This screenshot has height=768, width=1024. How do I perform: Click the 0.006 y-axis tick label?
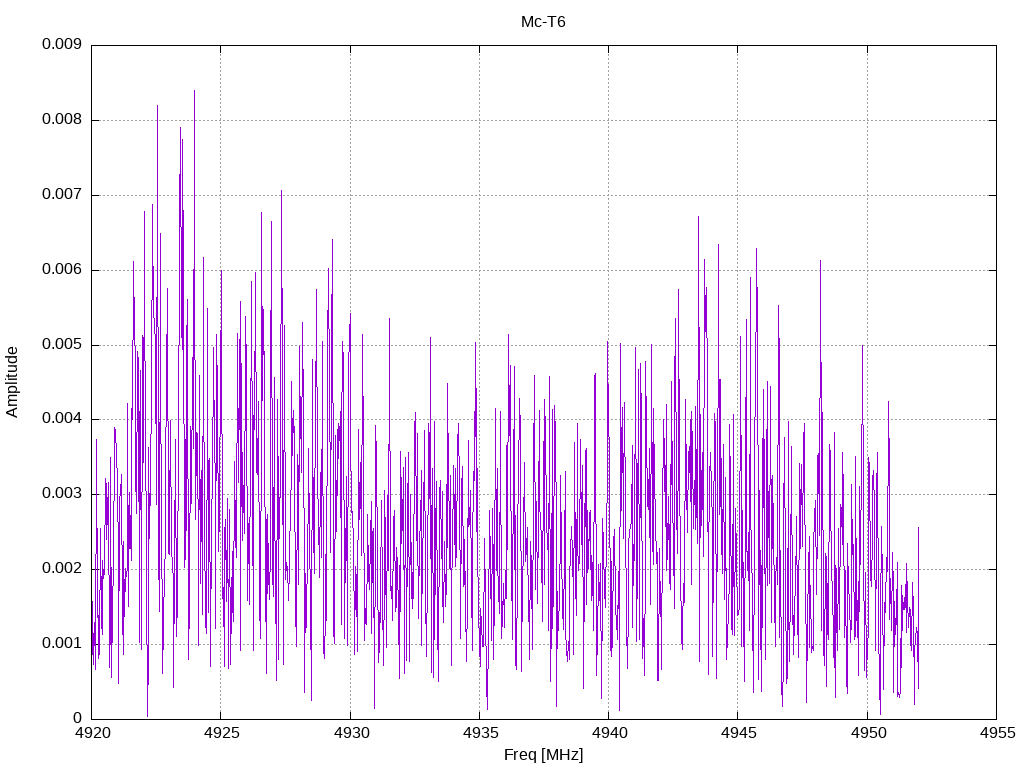pos(62,269)
